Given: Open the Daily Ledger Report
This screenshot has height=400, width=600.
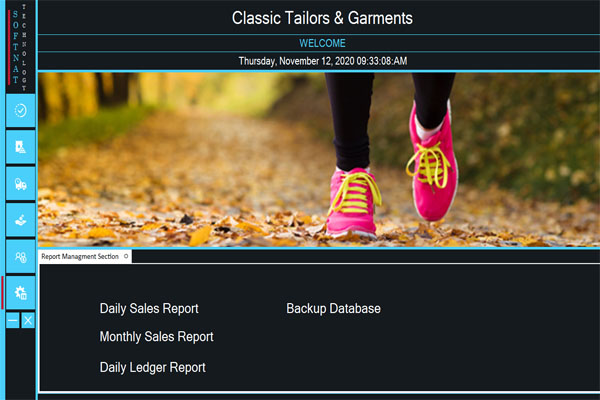Looking at the screenshot, I should coord(152,367).
